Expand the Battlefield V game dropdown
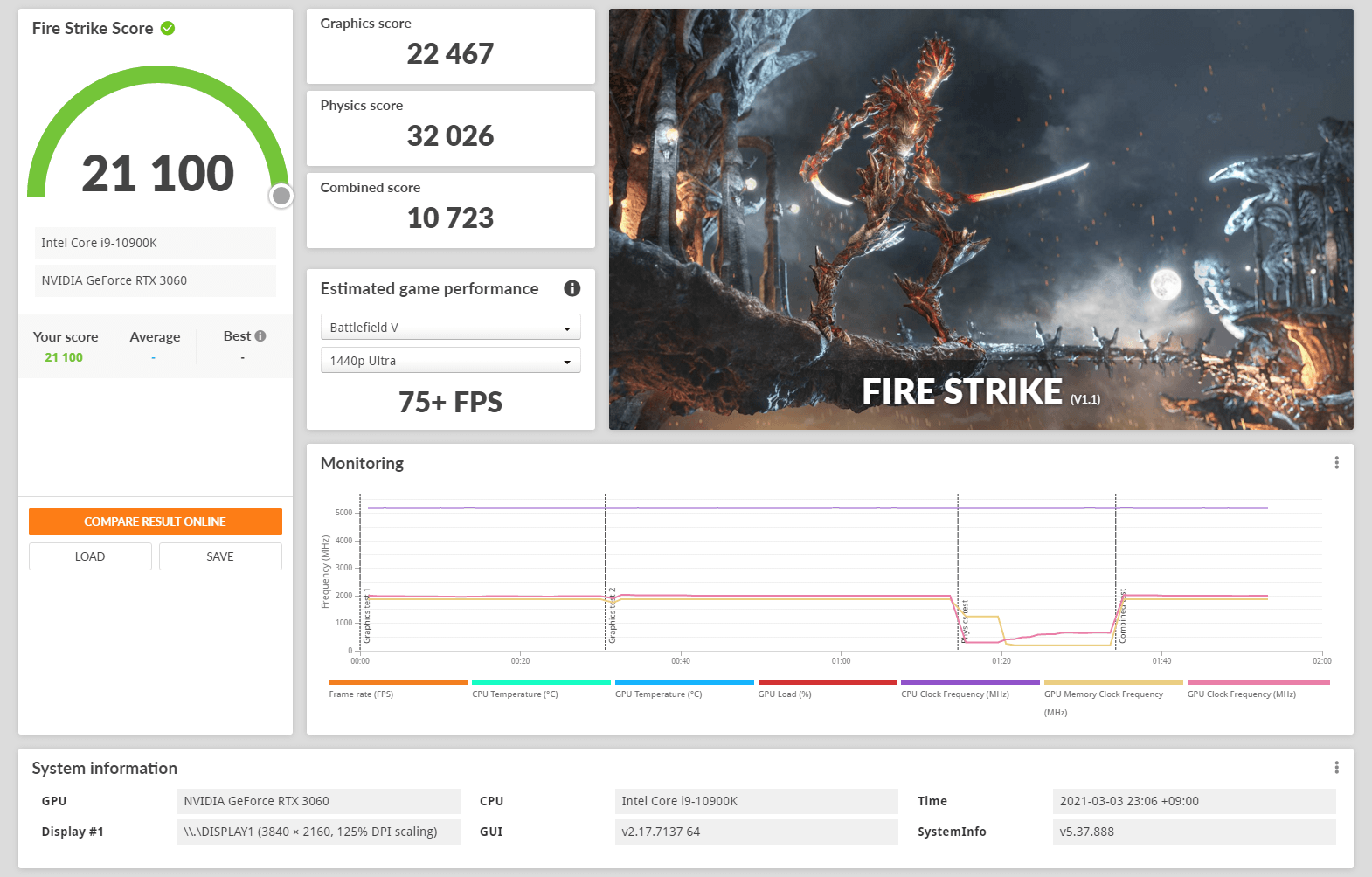The width and height of the screenshot is (1372, 877). (x=451, y=328)
